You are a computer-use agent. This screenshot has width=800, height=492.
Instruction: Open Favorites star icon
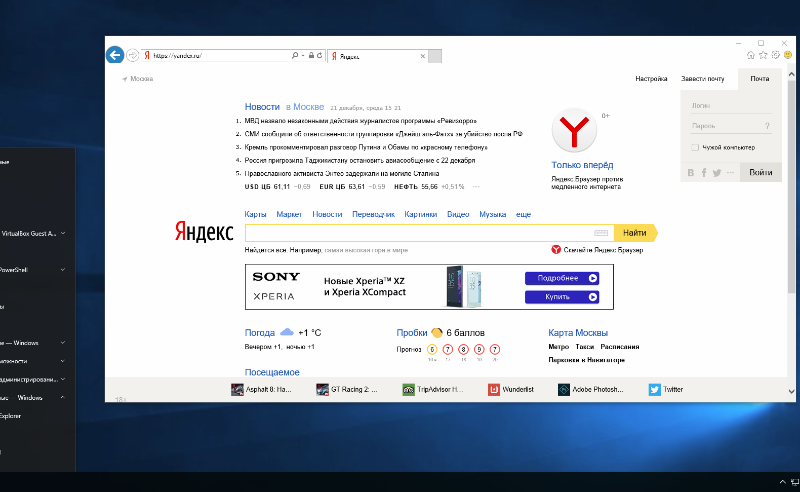[763, 55]
